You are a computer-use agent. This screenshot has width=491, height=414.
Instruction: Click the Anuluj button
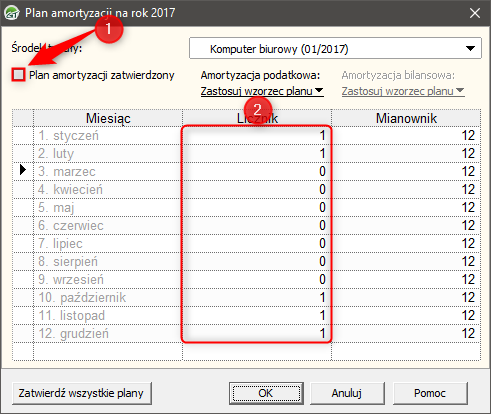[x=347, y=393]
